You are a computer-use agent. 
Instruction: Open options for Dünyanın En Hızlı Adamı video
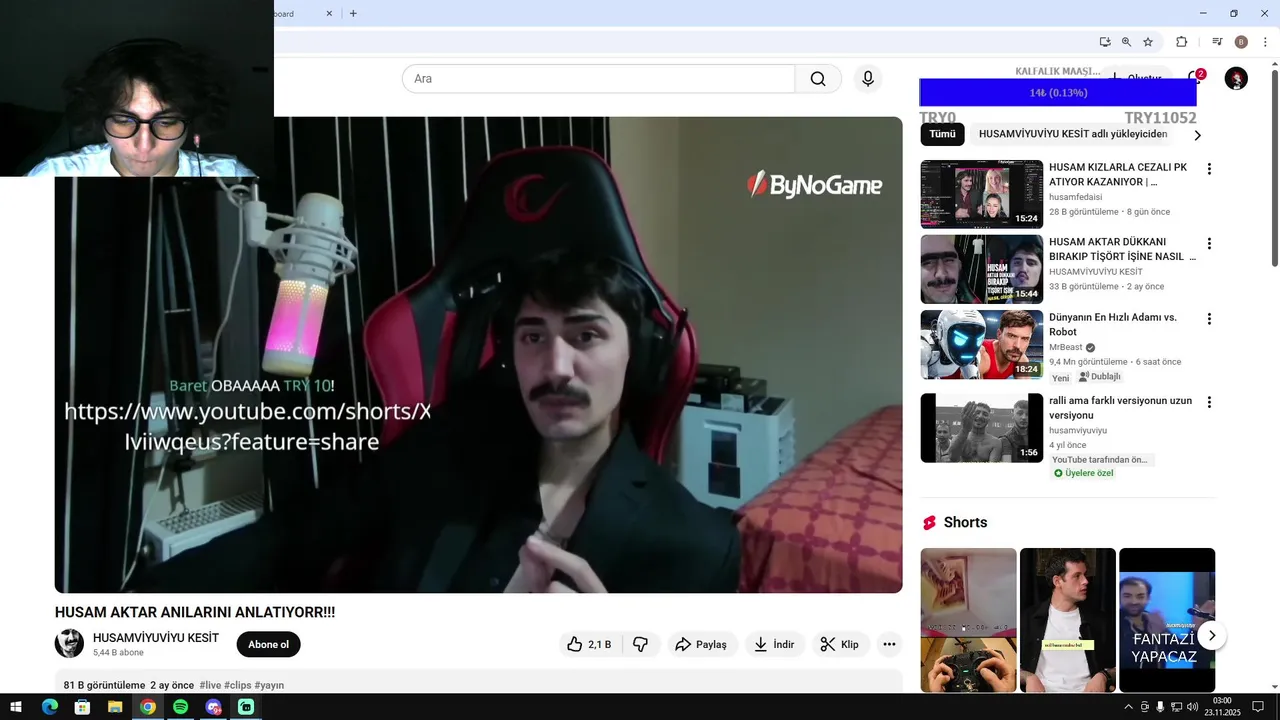[x=1209, y=319]
